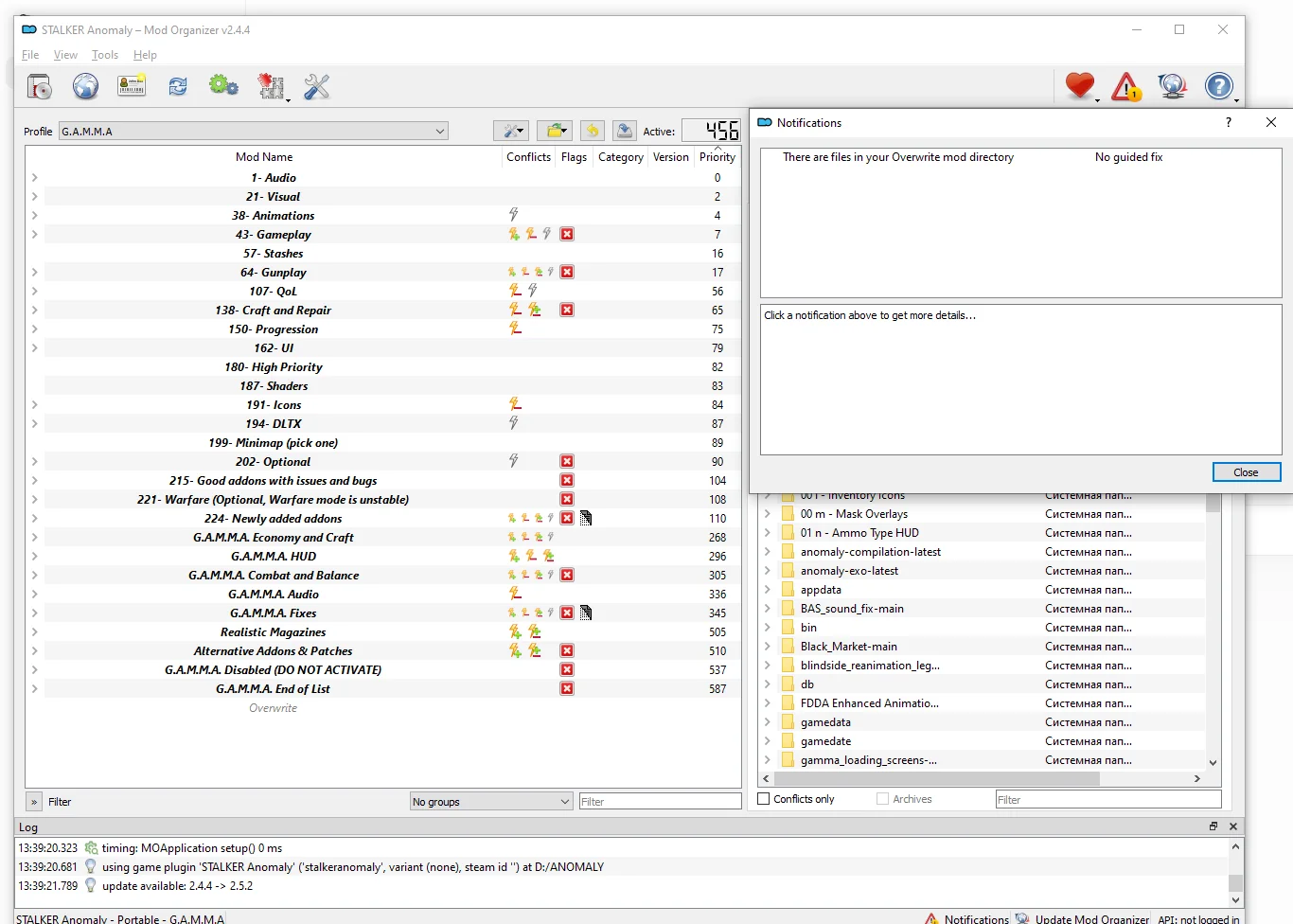Image resolution: width=1293 pixels, height=924 pixels.
Task: Expand the 138- Craft and Repair separator
Action: [x=35, y=310]
